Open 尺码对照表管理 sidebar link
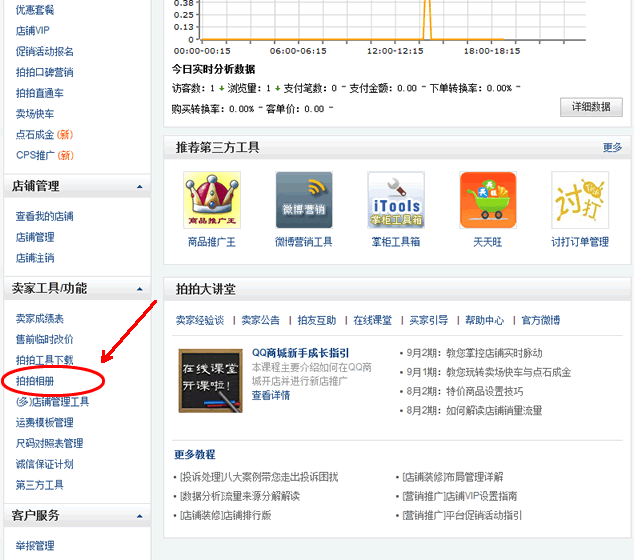This screenshot has width=634, height=560. click(49, 443)
